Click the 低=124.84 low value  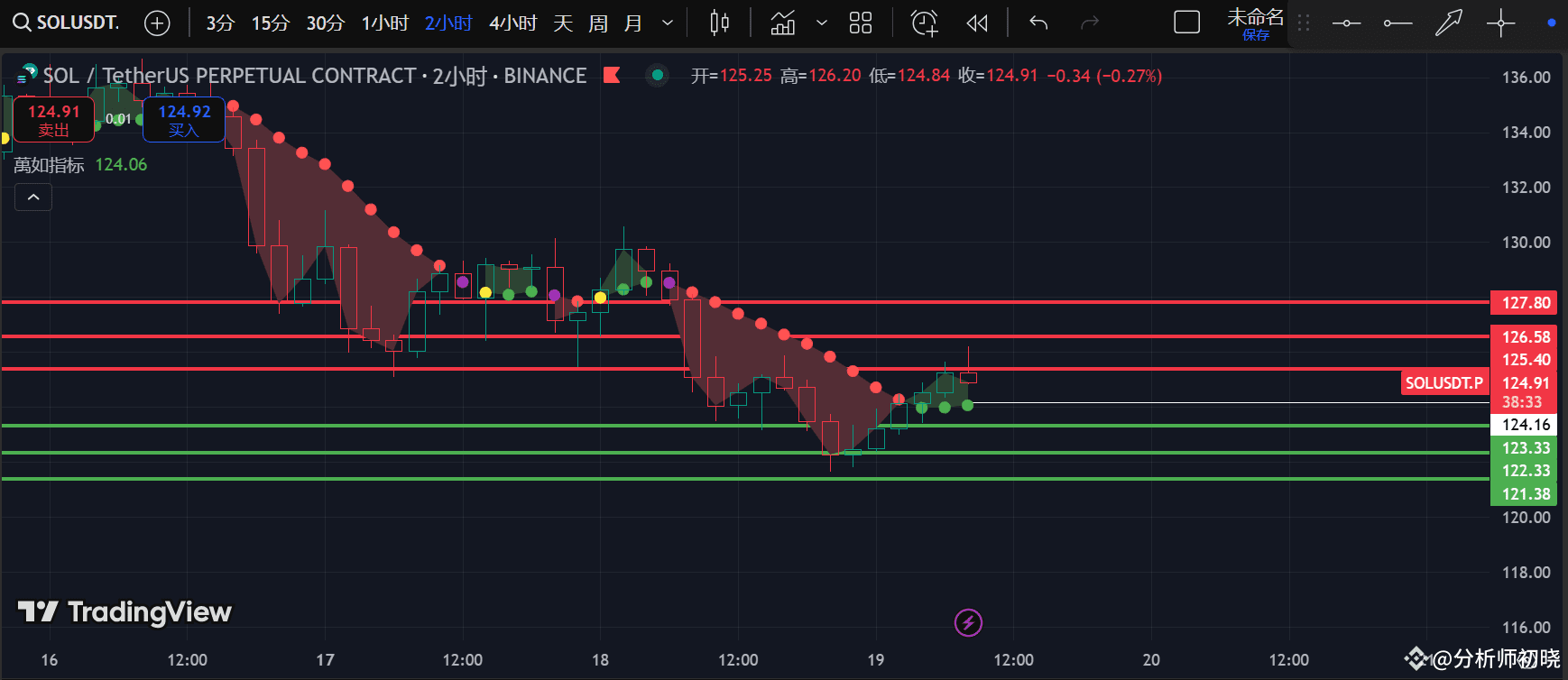[x=909, y=76]
